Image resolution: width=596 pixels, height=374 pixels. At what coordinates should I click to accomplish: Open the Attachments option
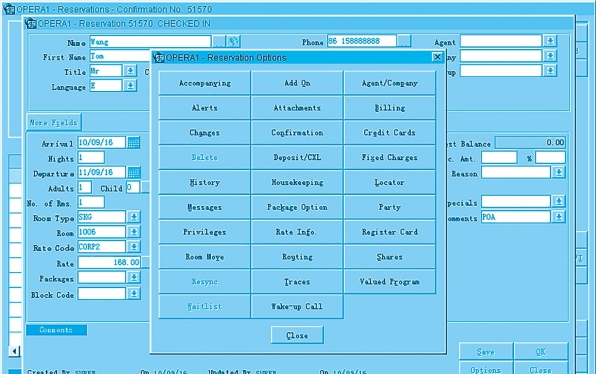(x=297, y=108)
